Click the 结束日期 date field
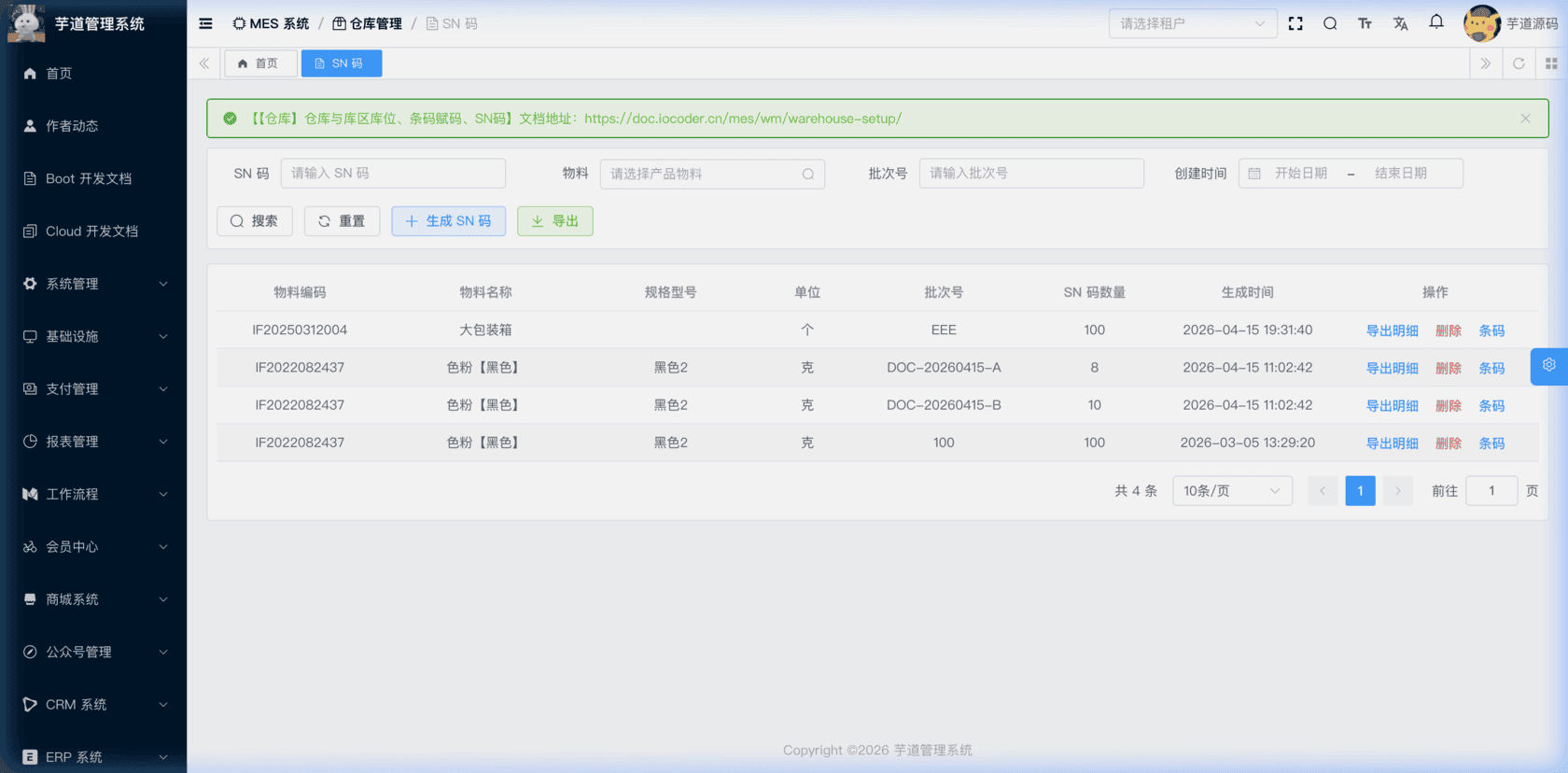This screenshot has width=1568, height=773. coord(1401,174)
